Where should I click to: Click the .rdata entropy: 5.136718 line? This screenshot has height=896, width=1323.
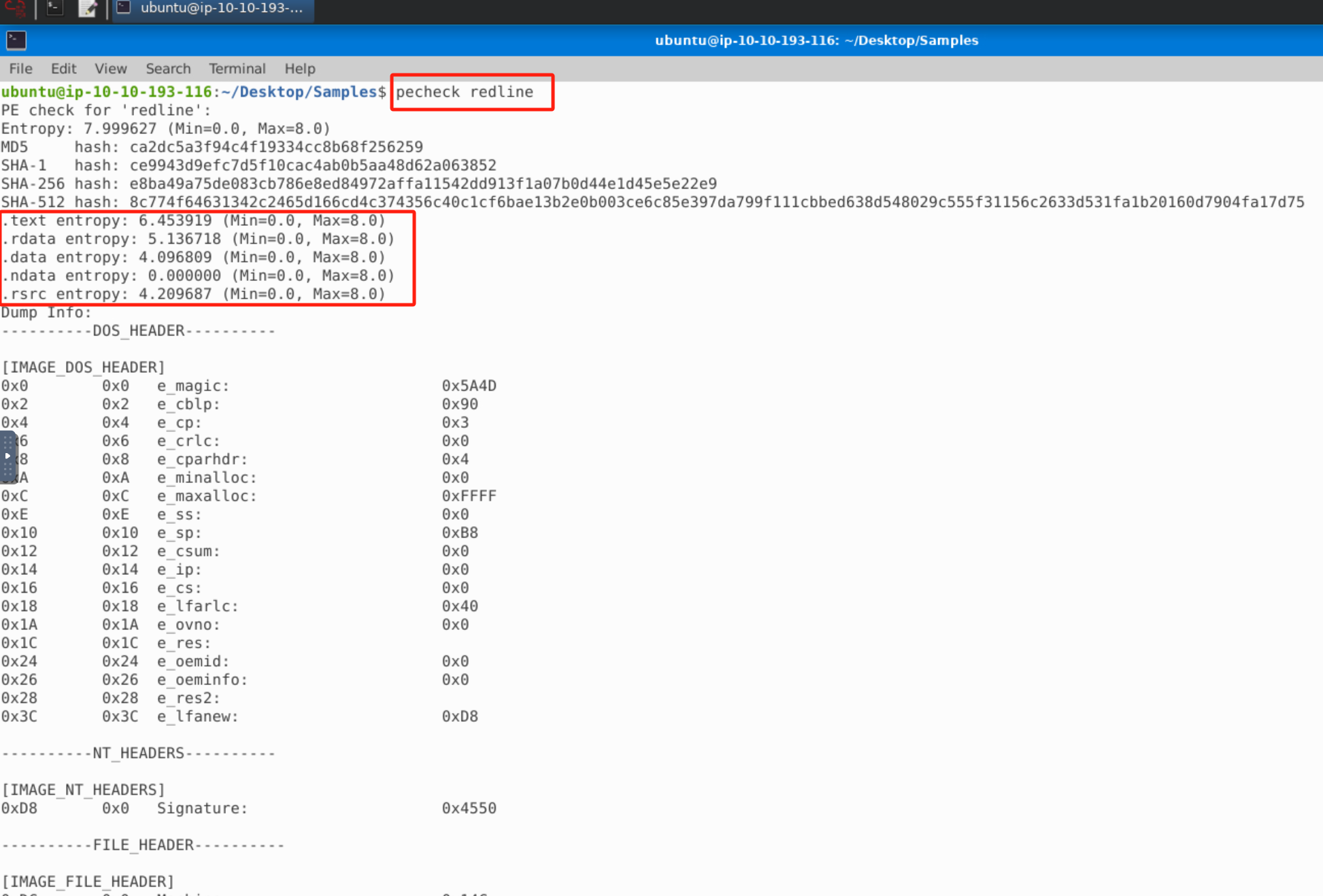pos(197,239)
